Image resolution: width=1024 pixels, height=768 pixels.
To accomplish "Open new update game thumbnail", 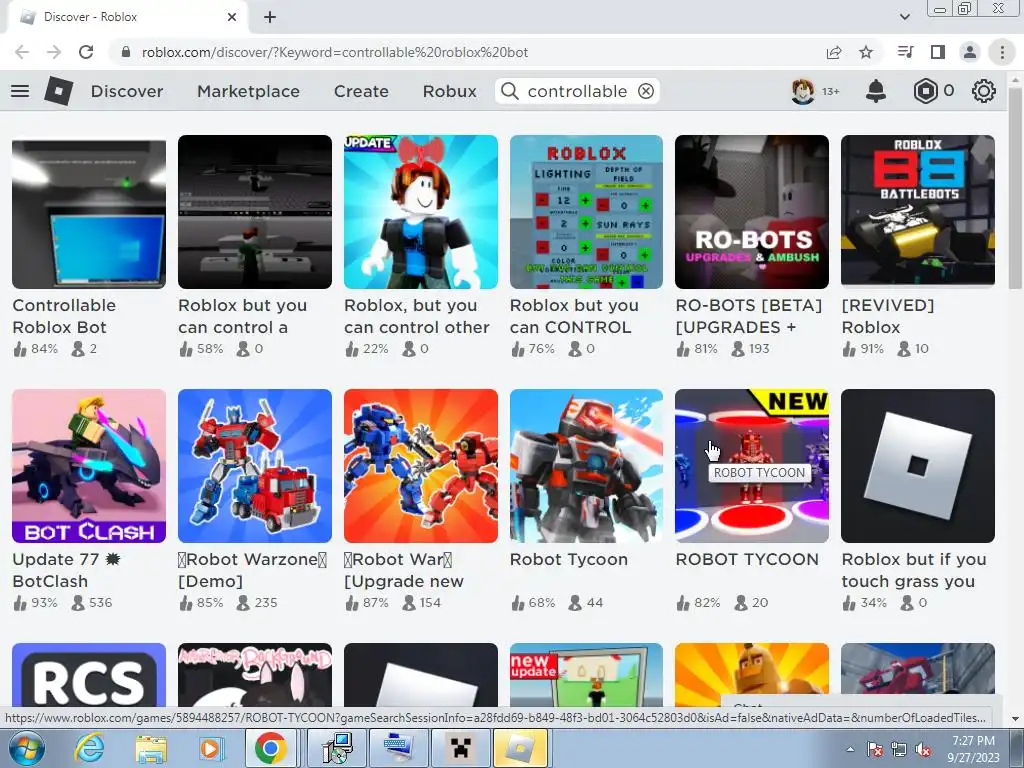I will point(586,677).
